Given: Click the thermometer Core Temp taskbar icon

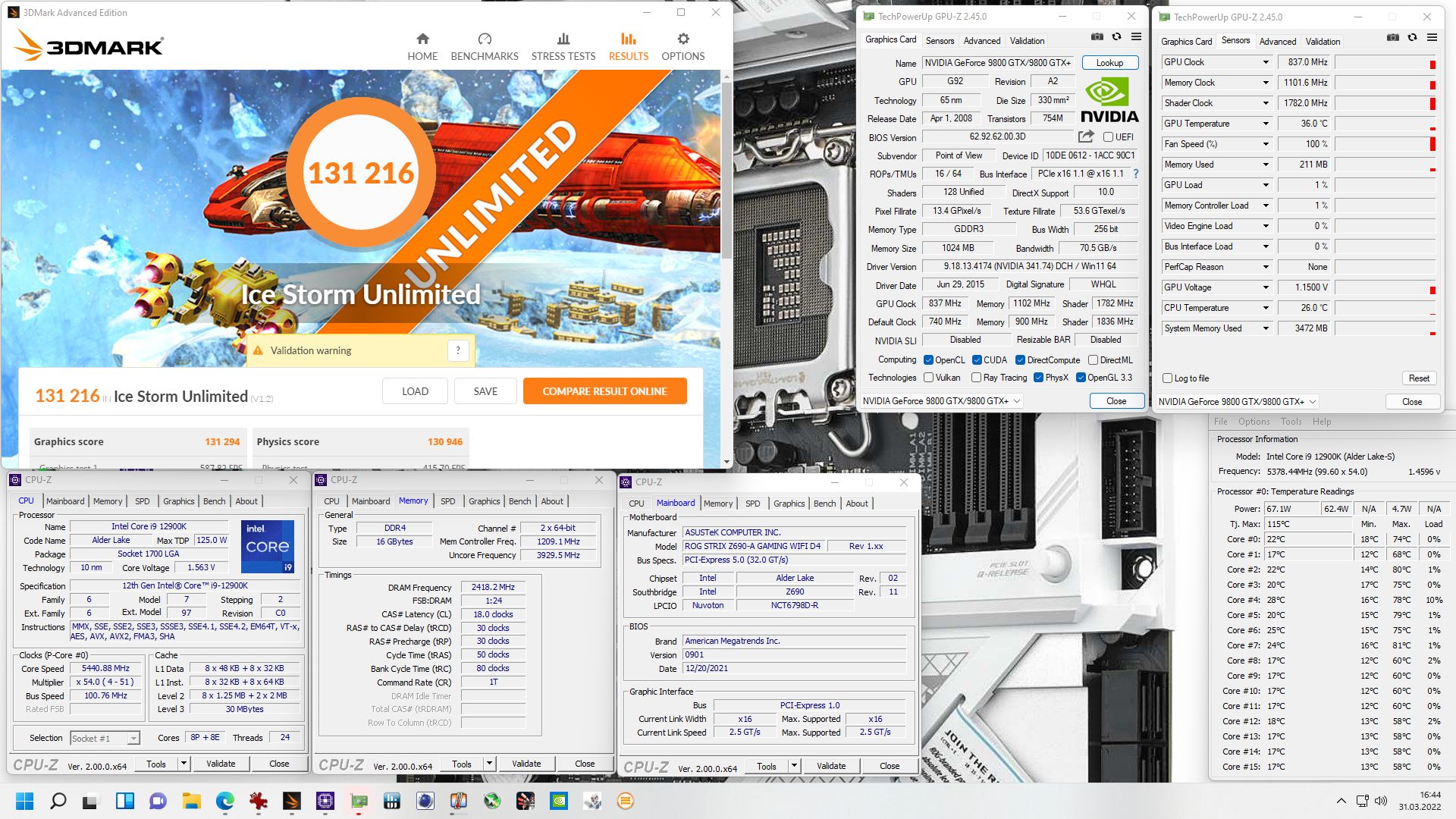Looking at the screenshot, I should click(458, 801).
